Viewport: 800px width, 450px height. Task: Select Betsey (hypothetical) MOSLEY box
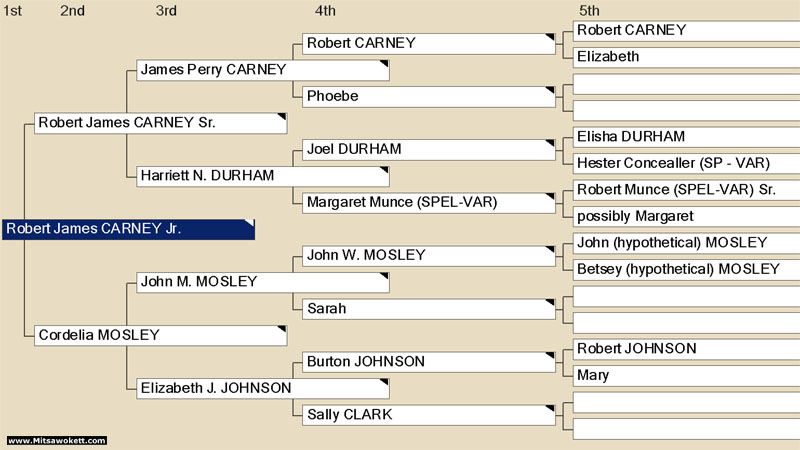pyautogui.click(x=686, y=270)
